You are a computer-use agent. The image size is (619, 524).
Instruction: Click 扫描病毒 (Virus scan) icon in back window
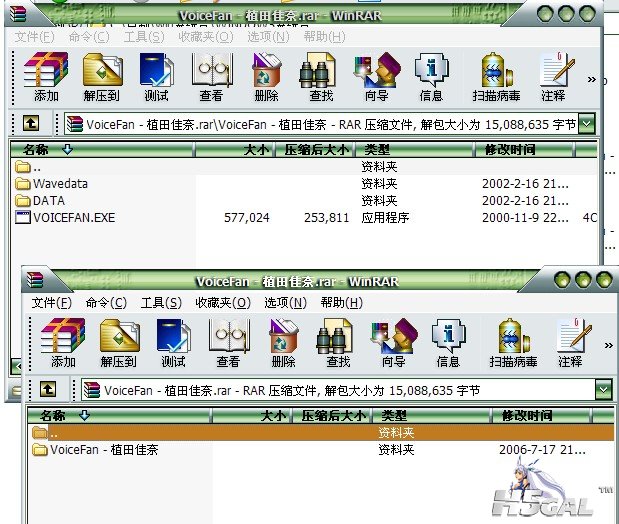click(497, 70)
